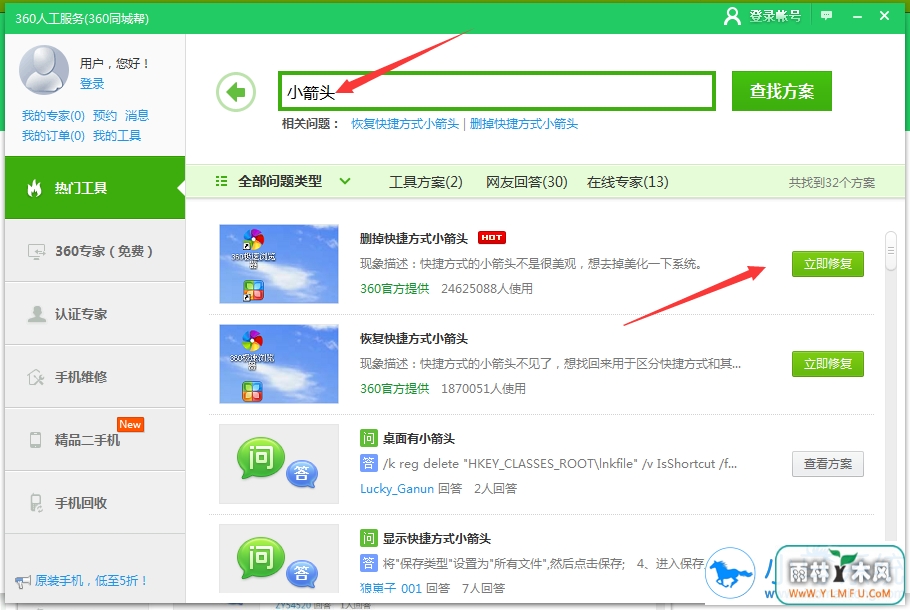Switch to 在线专家(13) tab

[x=627, y=182]
